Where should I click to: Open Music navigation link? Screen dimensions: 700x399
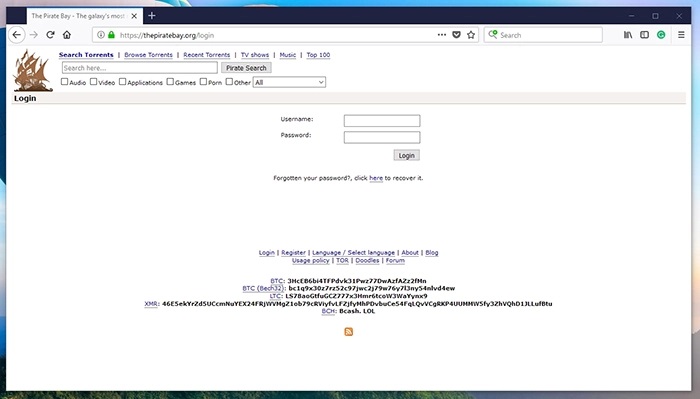pos(288,55)
